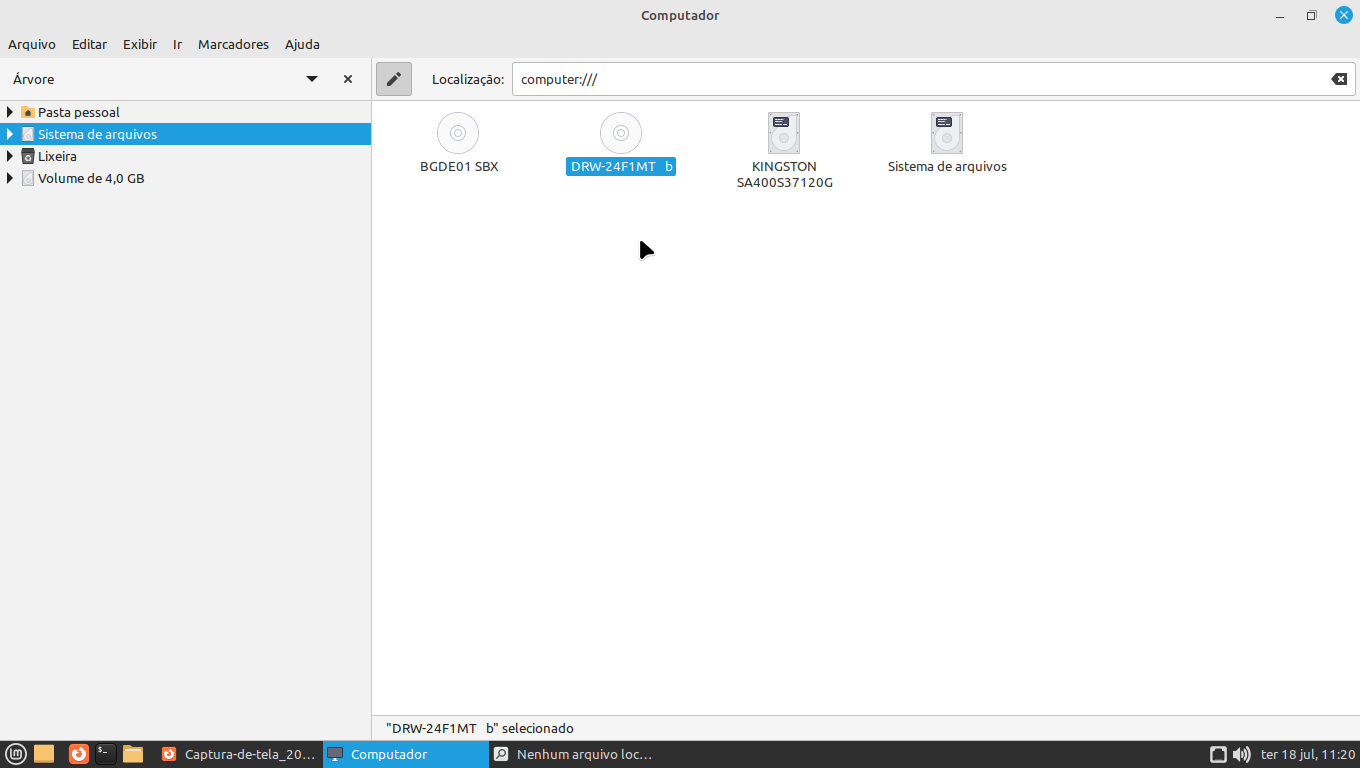Open the clock ter 18 jul, 11:20
1360x768 pixels.
pos(1308,755)
